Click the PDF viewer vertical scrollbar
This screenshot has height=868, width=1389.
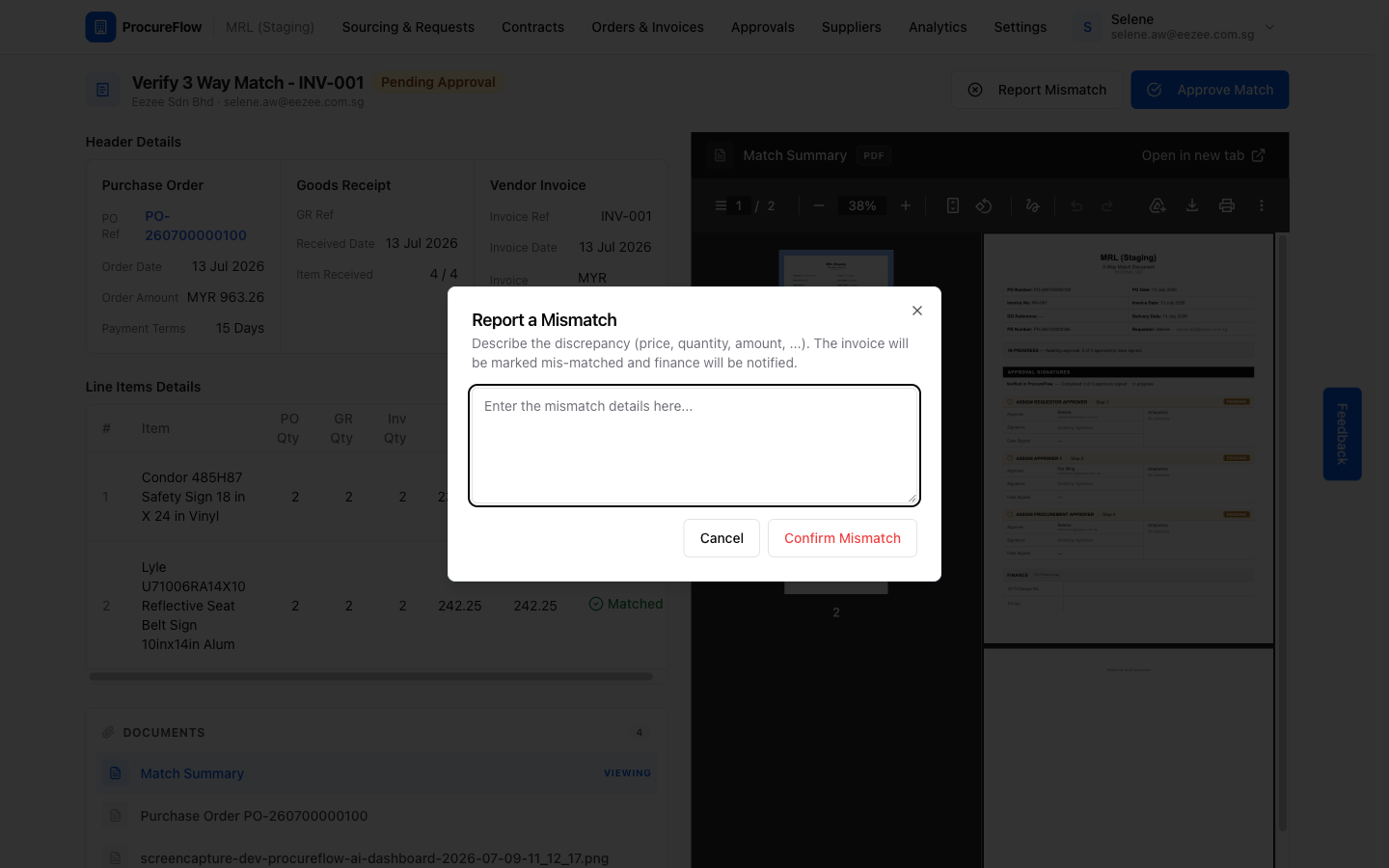[1282, 532]
